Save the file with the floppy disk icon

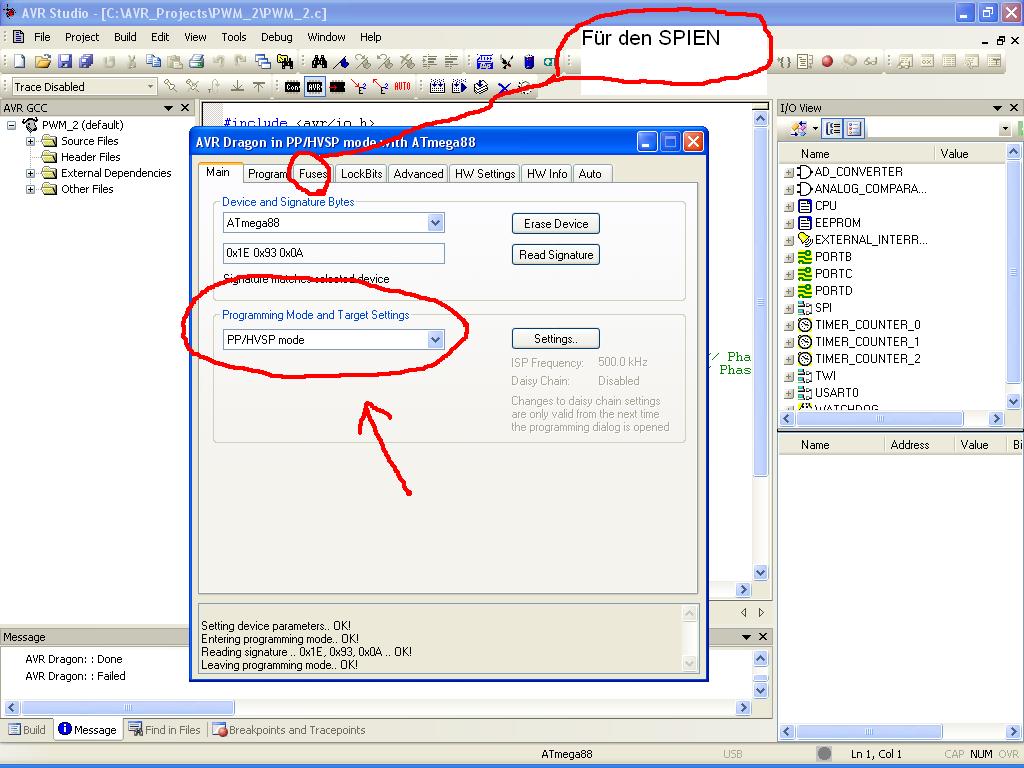(x=65, y=61)
